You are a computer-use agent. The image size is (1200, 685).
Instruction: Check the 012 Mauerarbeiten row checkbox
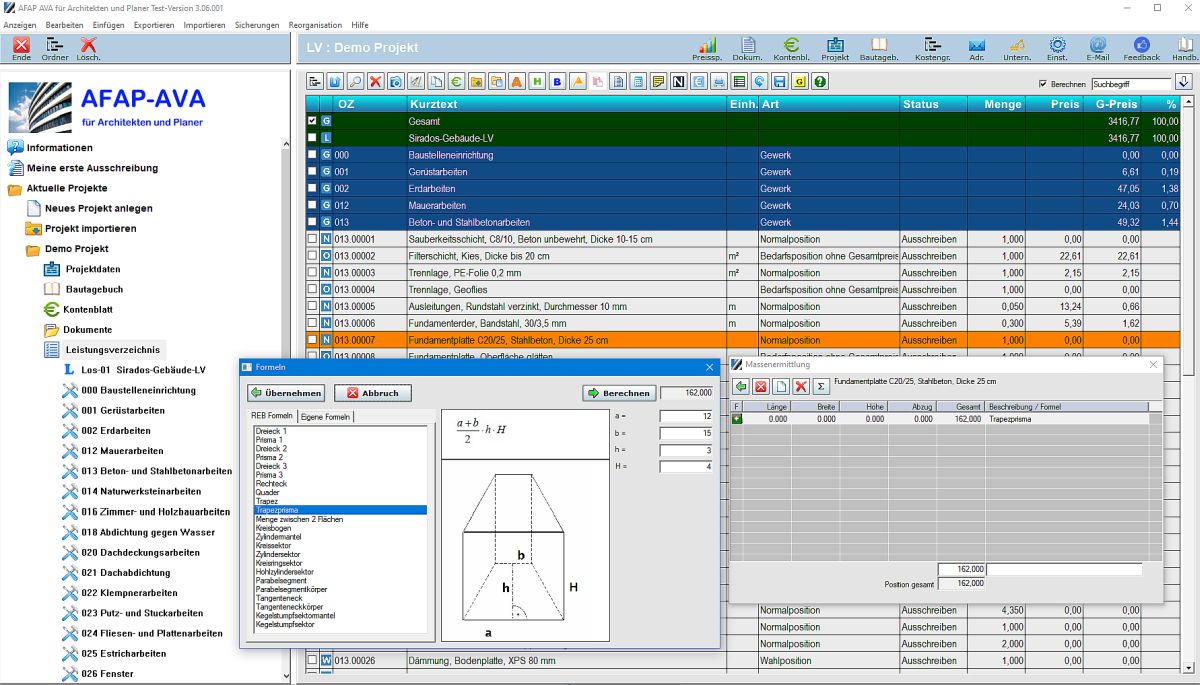(313, 205)
